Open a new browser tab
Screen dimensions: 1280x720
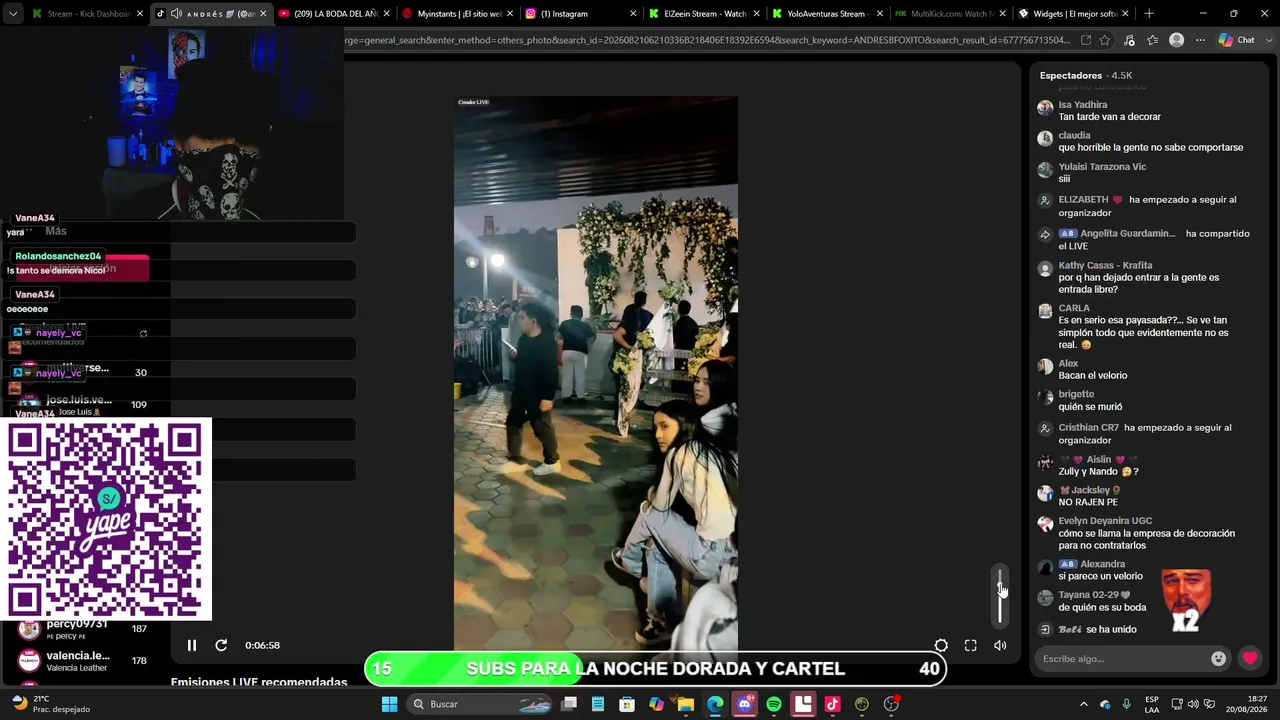pyautogui.click(x=1149, y=14)
